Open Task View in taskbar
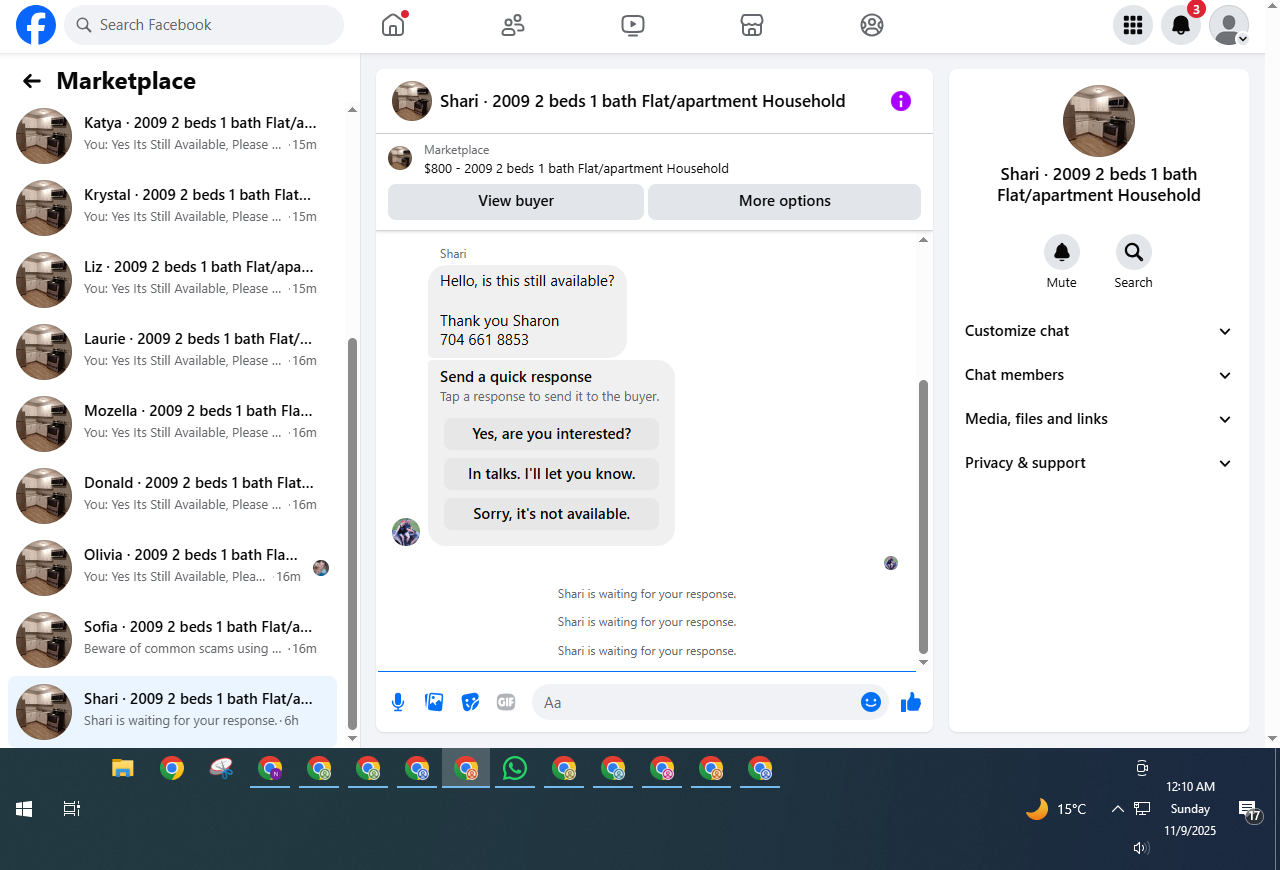 72,809
